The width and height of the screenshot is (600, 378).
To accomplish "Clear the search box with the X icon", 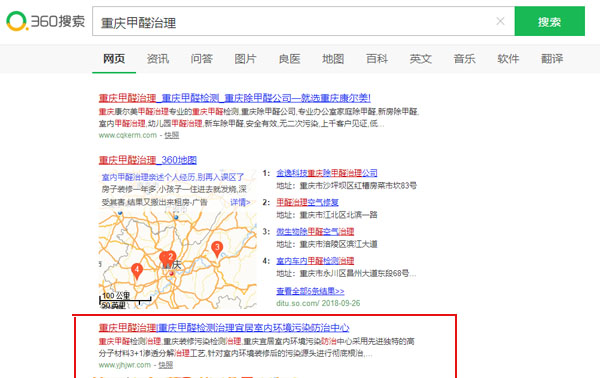I will click(x=500, y=21).
